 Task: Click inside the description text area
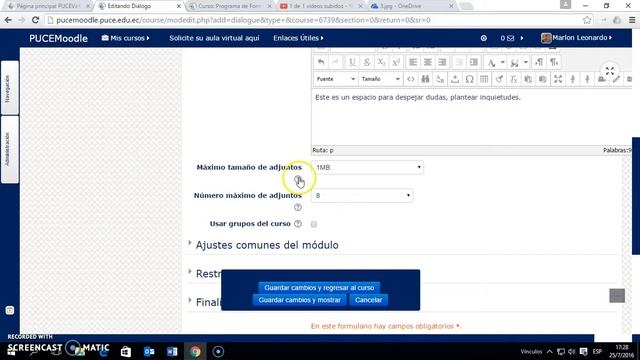471,116
